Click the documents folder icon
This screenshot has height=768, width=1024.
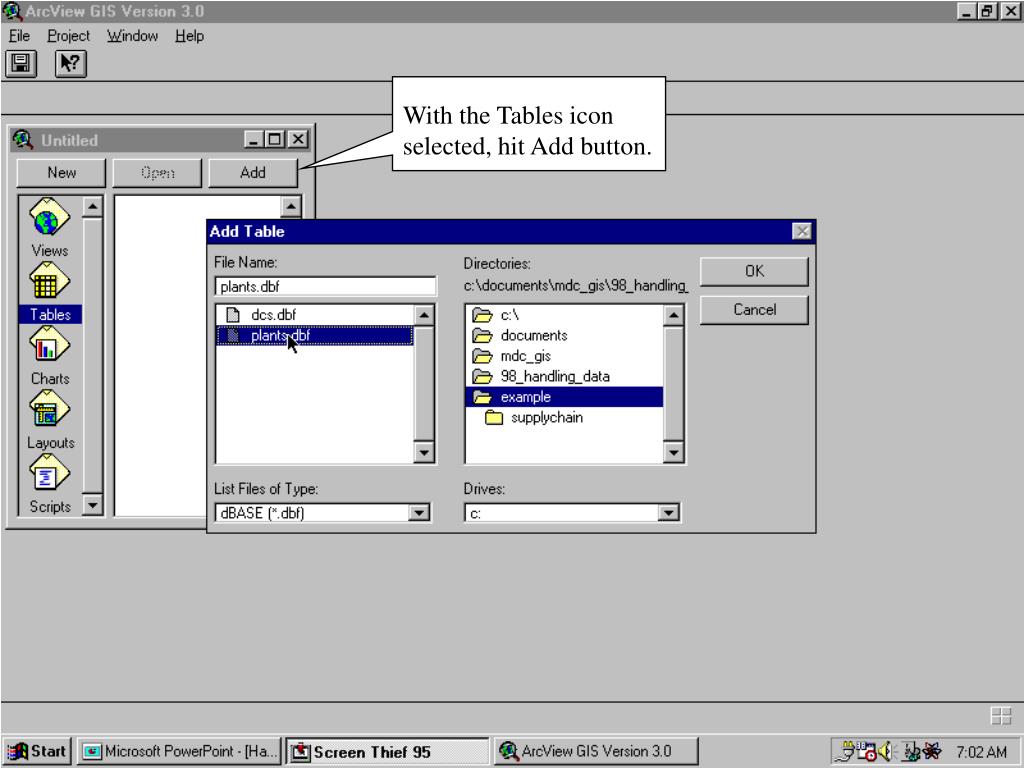[483, 336]
